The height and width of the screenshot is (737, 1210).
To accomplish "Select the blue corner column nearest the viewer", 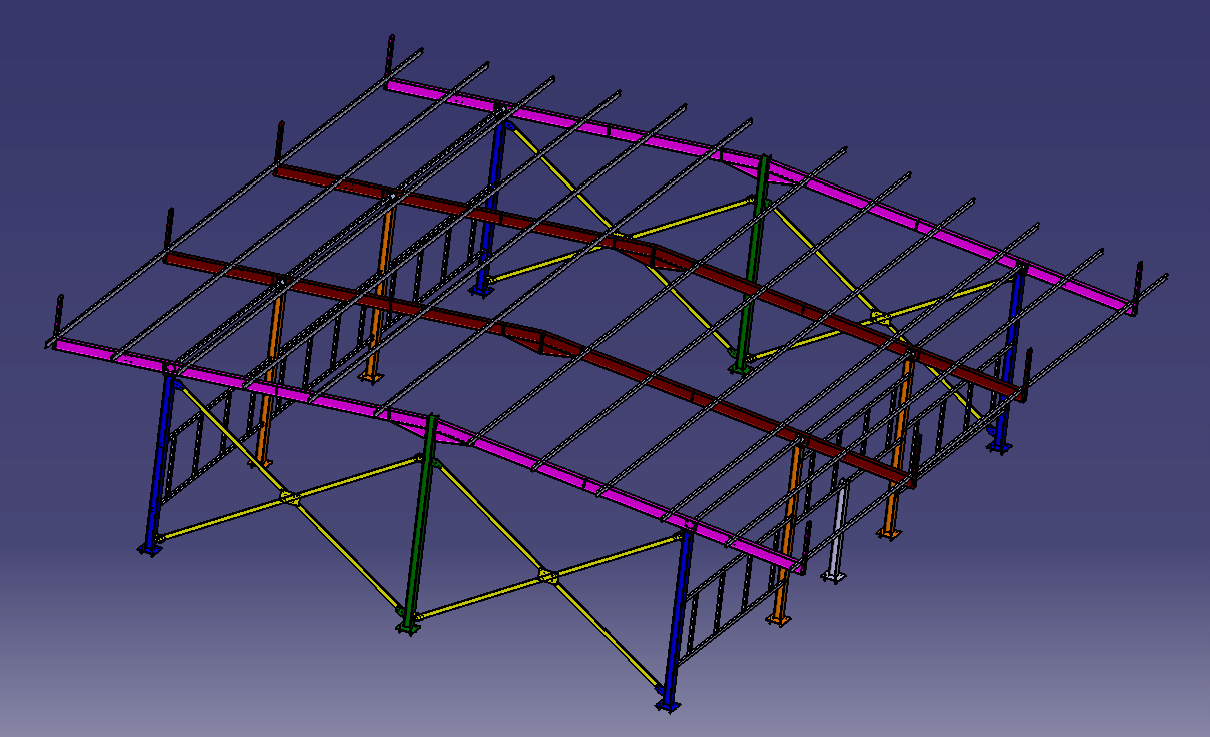I will coord(678,618).
